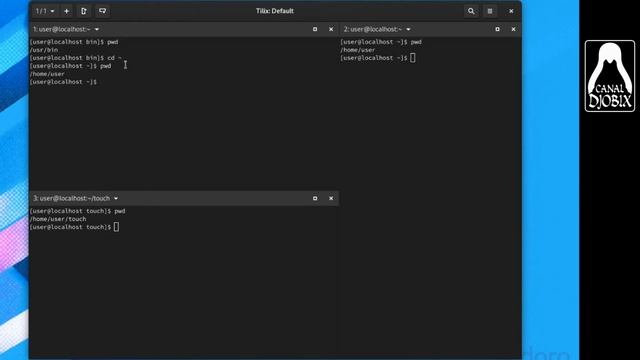Click the add terminal right icon
This screenshot has width=640, height=360.
(x=84, y=11)
